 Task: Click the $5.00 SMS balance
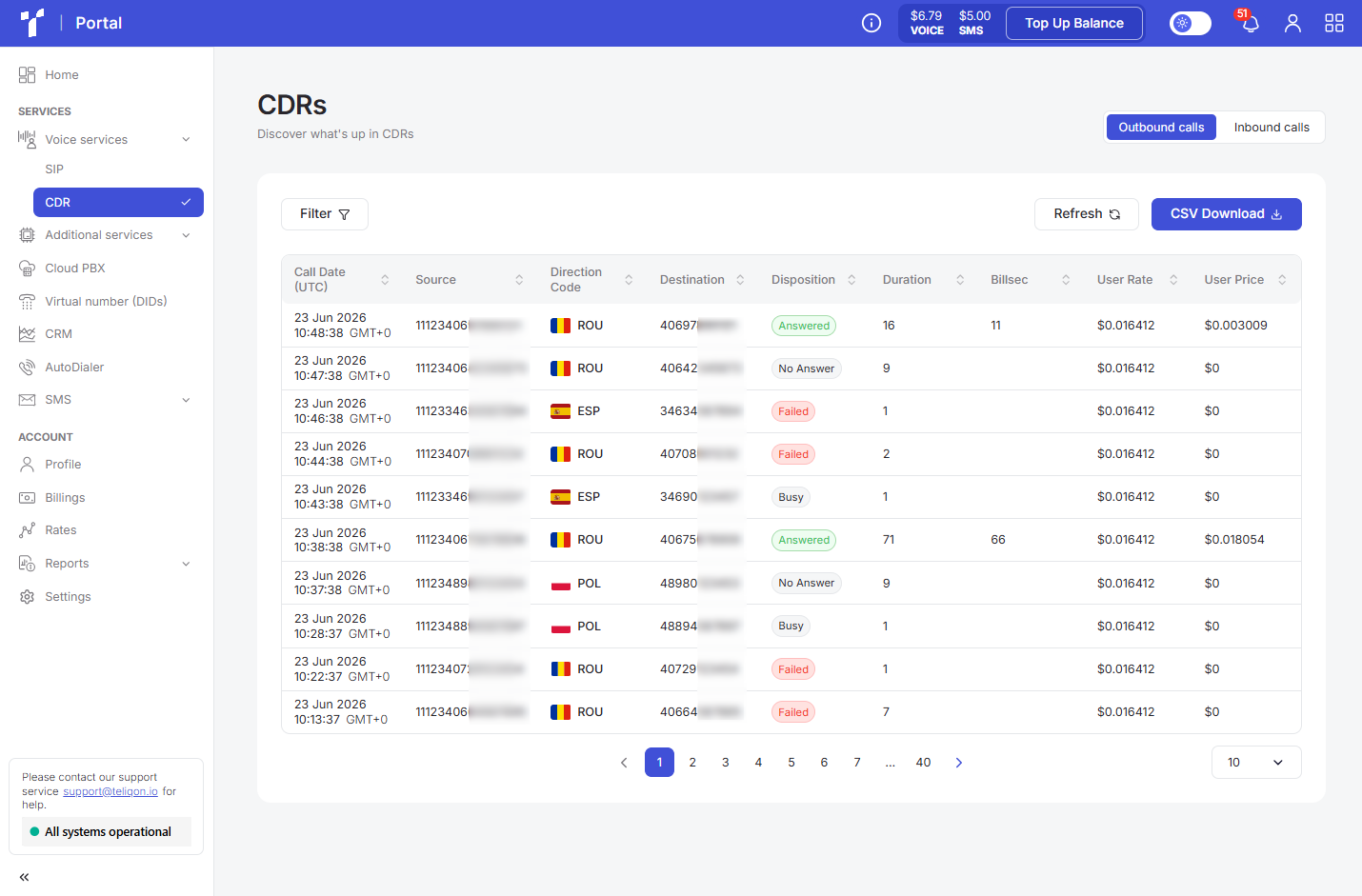pyautogui.click(x=974, y=23)
